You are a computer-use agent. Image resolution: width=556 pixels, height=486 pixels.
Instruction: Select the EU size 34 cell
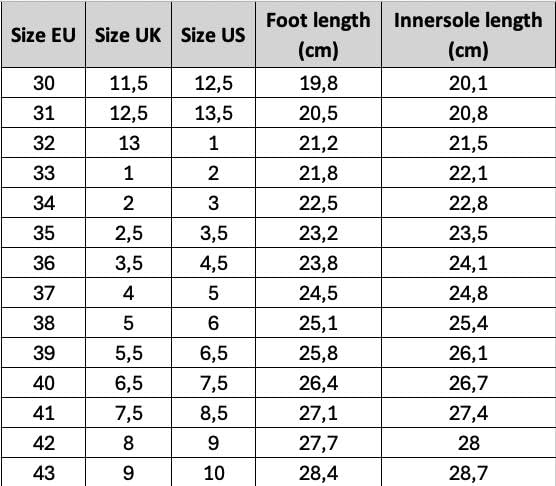(x=43, y=203)
